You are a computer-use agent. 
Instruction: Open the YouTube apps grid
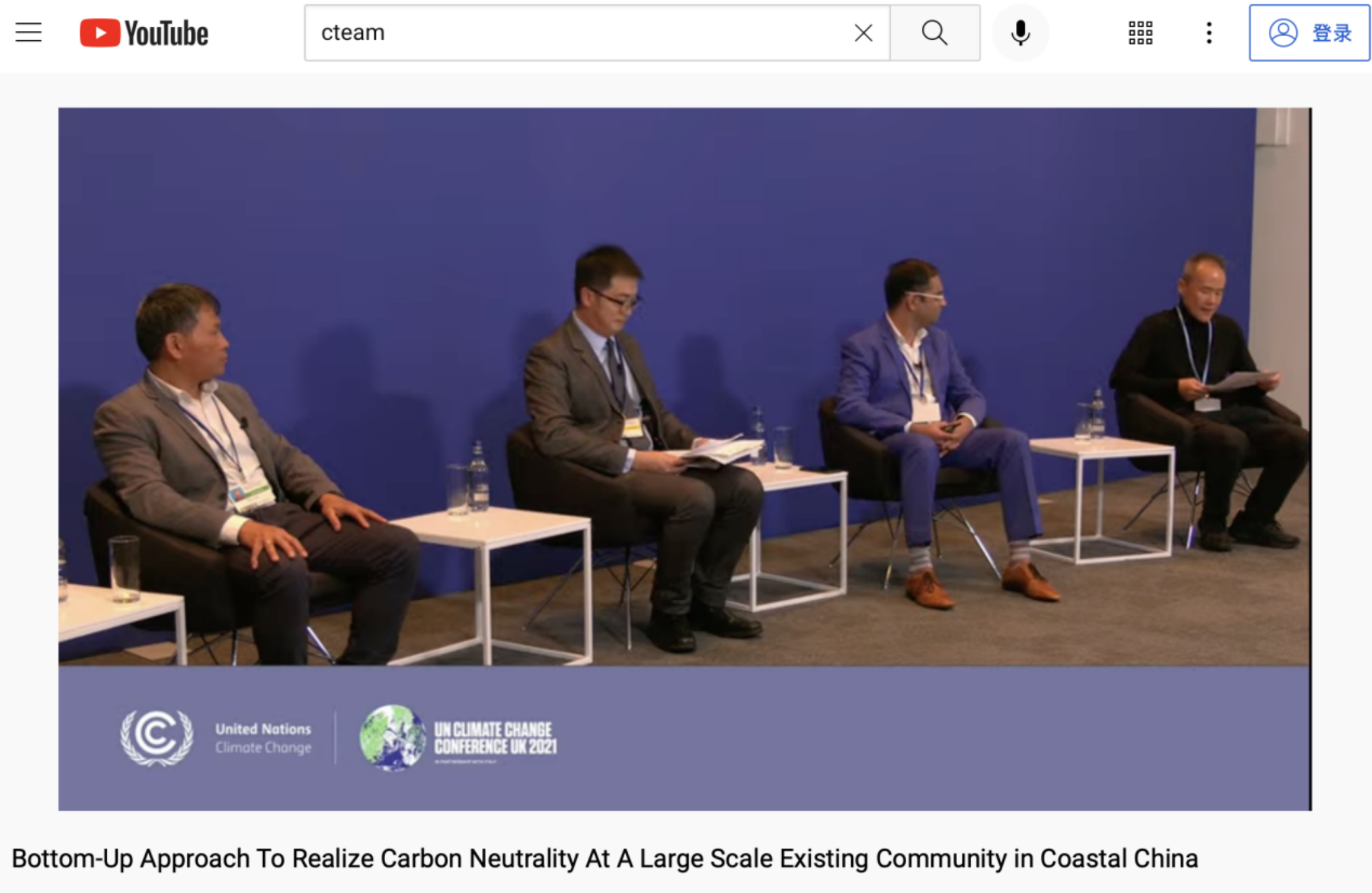click(1140, 33)
